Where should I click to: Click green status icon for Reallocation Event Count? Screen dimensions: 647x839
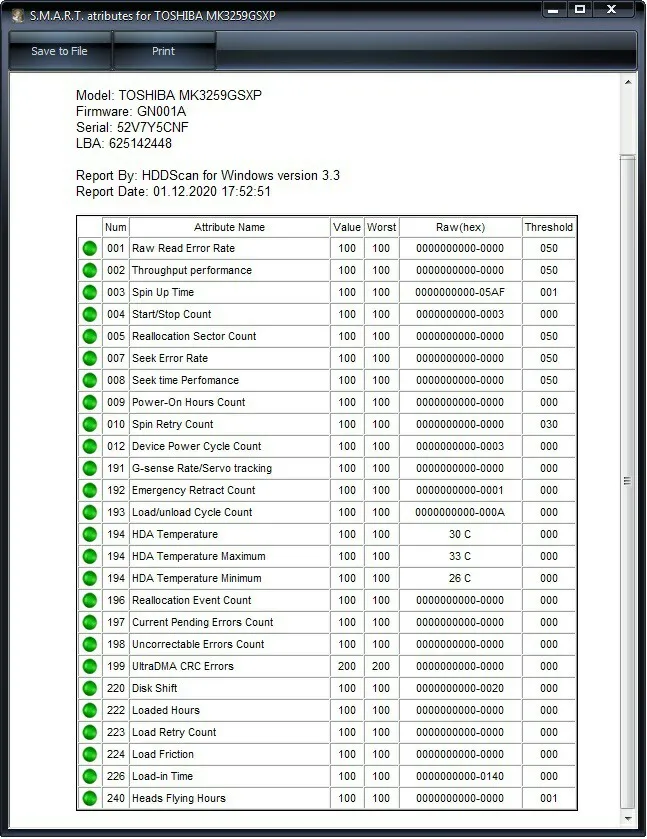click(90, 600)
